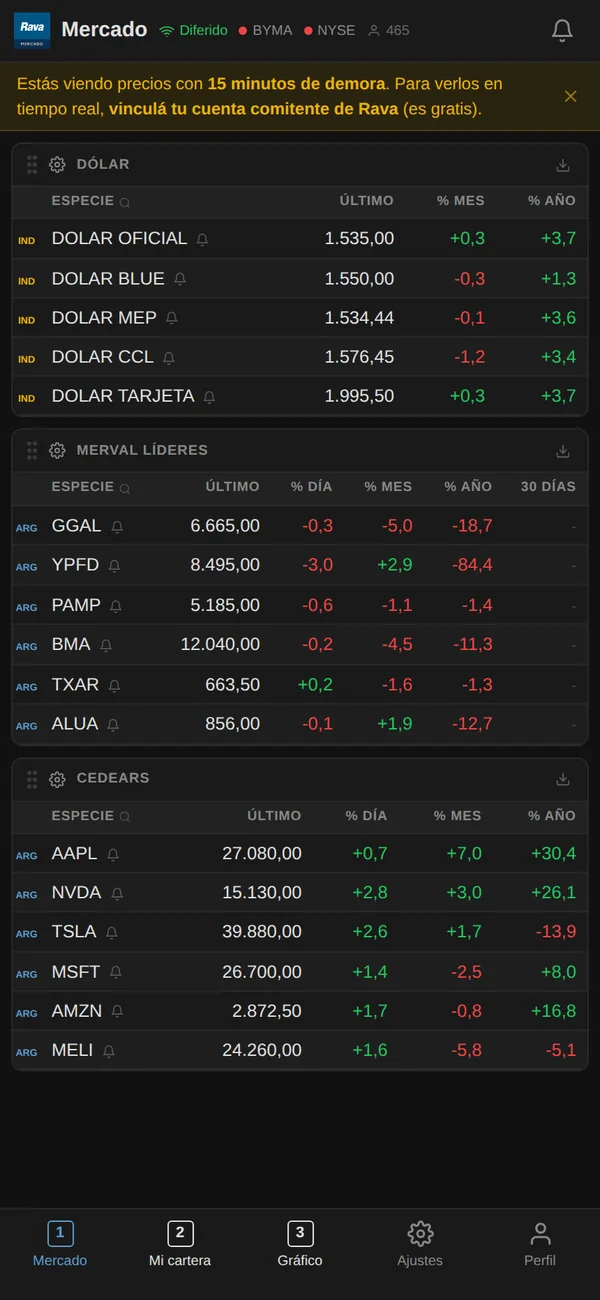Screen dimensions: 600x1300
Task: Set alert bell for ALUA
Action: 113,724
